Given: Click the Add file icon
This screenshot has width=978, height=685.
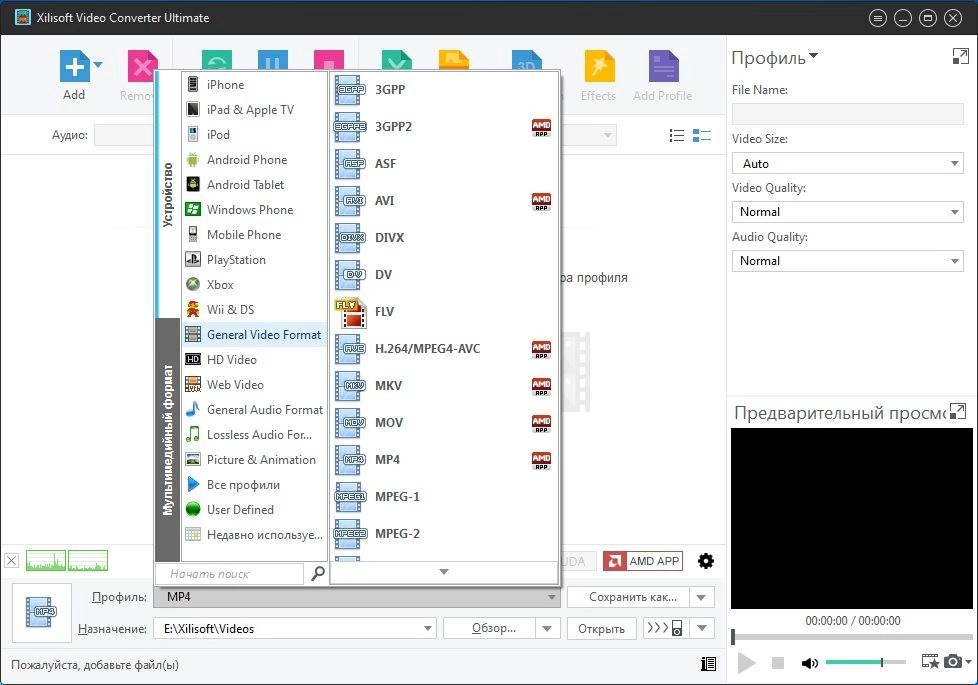Looking at the screenshot, I should [x=74, y=66].
